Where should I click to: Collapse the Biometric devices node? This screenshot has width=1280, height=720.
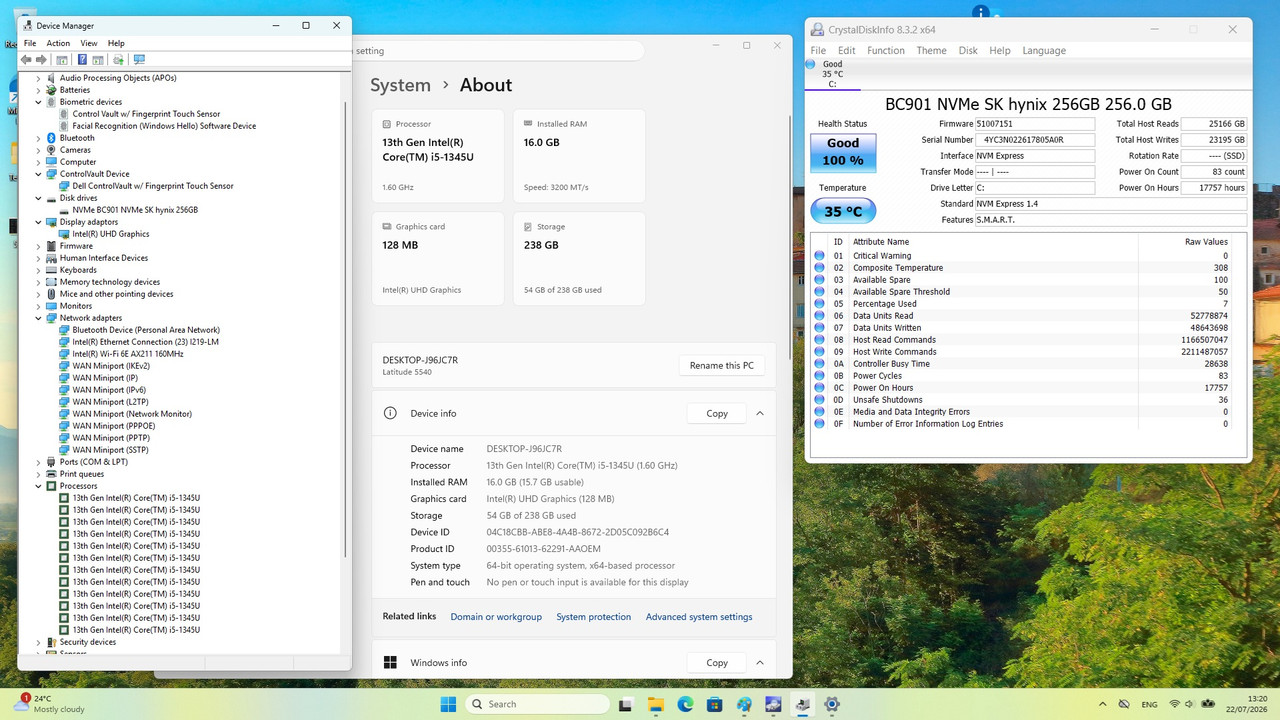pos(38,102)
